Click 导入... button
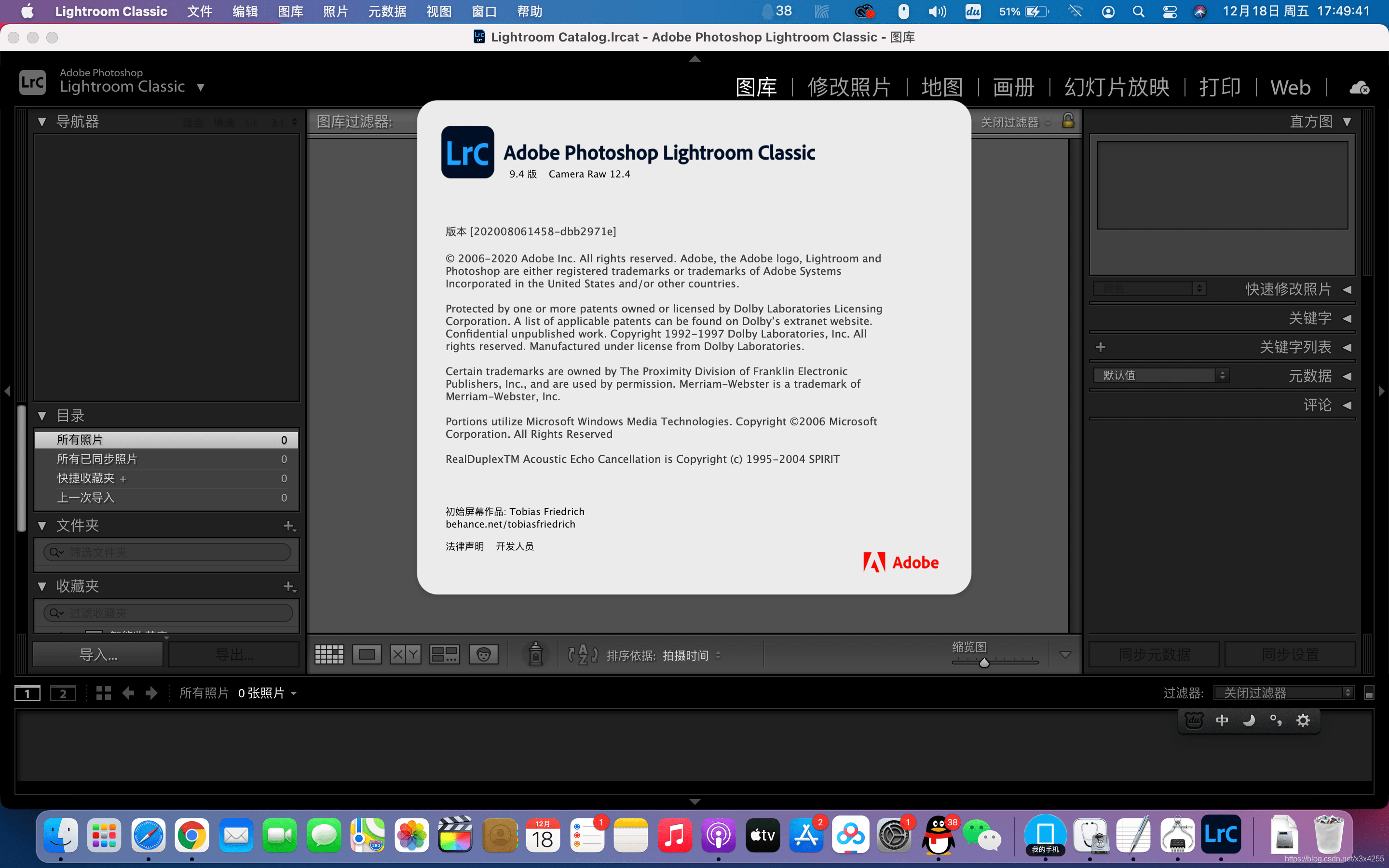The height and width of the screenshot is (868, 1389). pyautogui.click(x=98, y=654)
